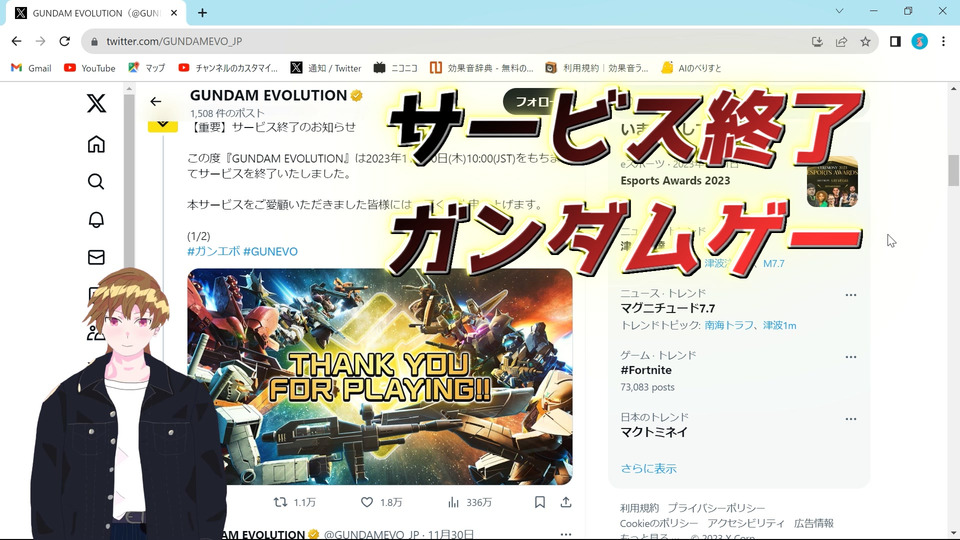Image resolution: width=960 pixels, height=540 pixels.
Task: Click install app icon in address bar
Action: (x=817, y=41)
